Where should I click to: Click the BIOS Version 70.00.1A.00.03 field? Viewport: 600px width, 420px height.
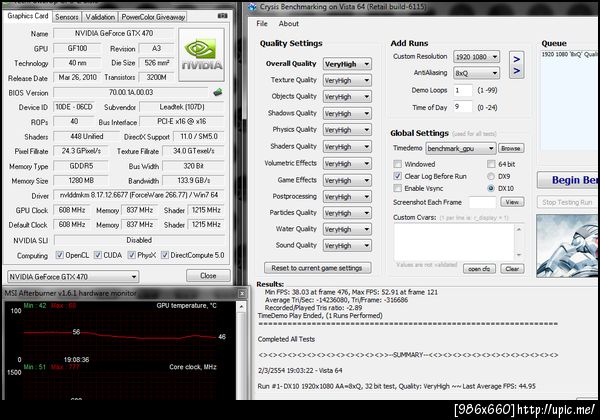click(x=131, y=93)
